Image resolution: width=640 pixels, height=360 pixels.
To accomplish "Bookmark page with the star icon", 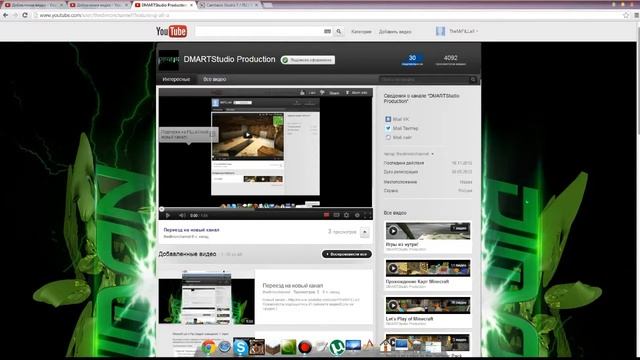I will pos(626,15).
